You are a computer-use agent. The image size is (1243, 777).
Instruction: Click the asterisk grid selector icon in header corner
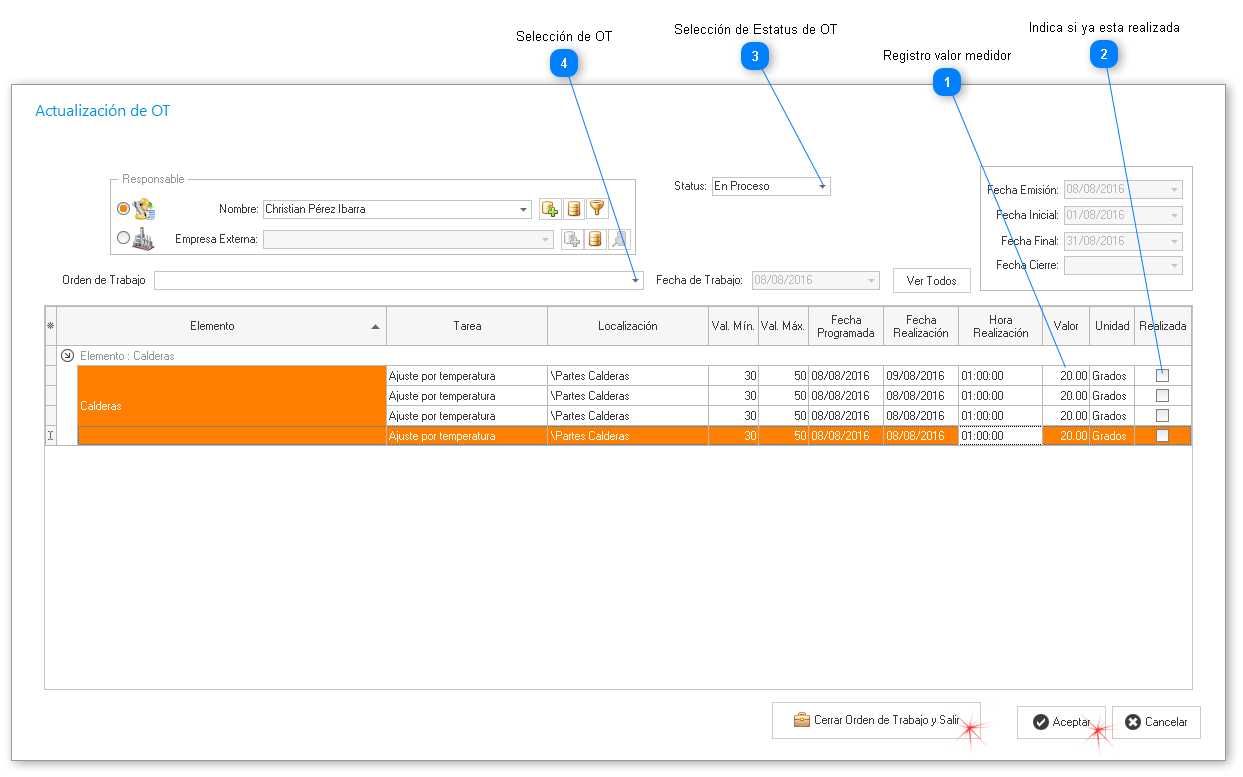click(x=51, y=326)
